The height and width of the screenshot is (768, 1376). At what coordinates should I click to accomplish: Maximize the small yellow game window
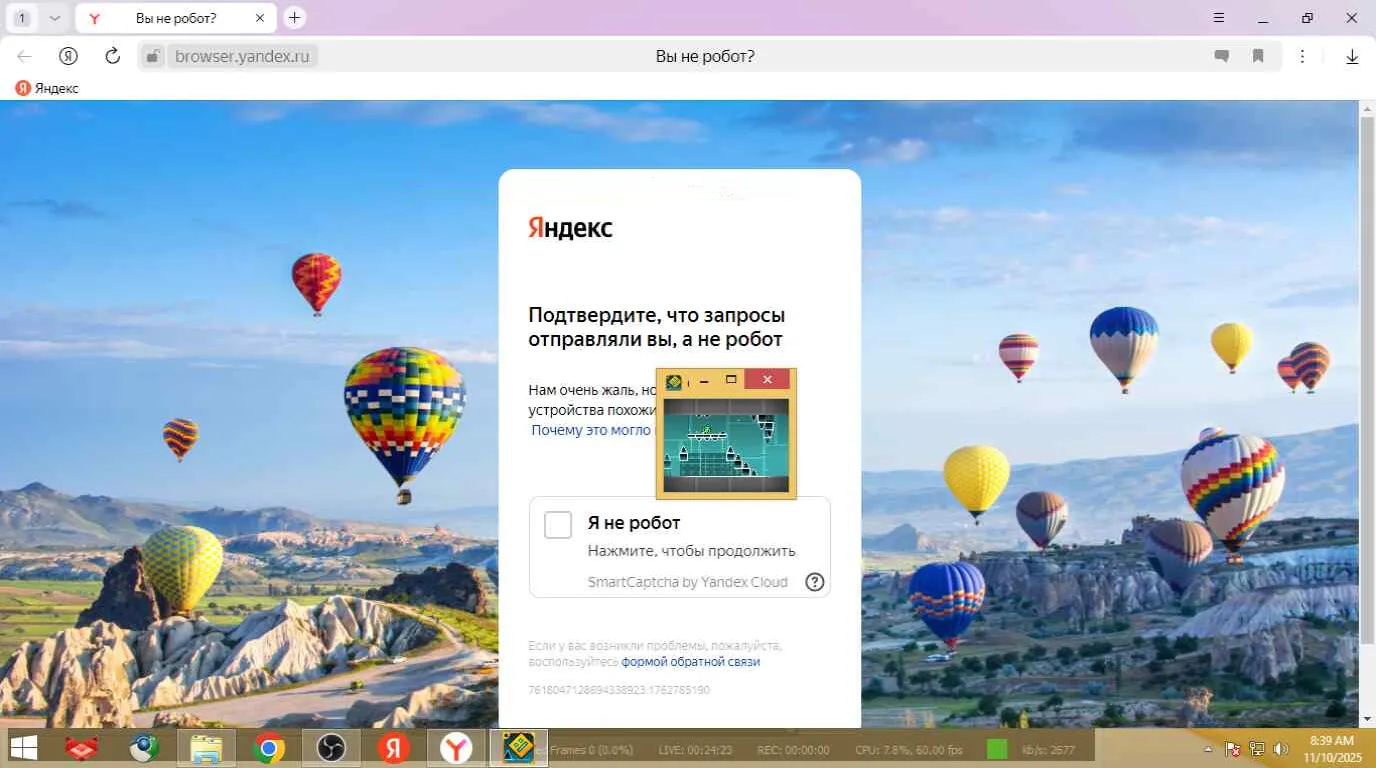tap(731, 380)
